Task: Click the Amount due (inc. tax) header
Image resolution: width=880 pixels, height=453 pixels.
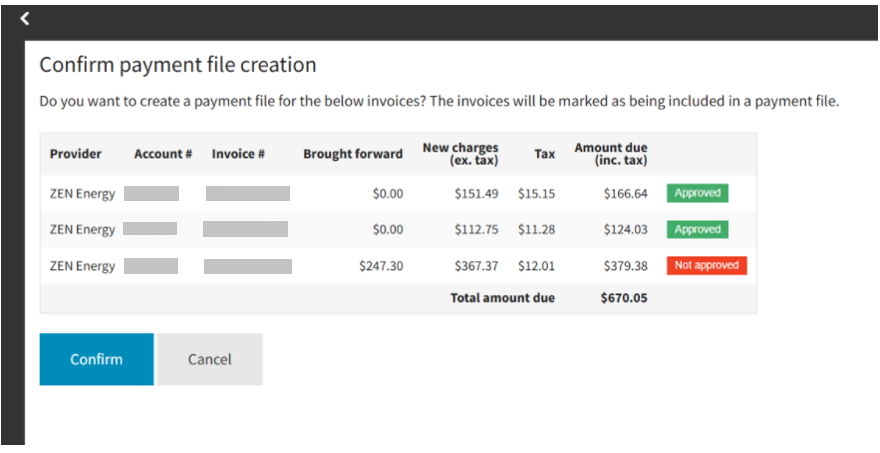Action: pyautogui.click(x=610, y=154)
